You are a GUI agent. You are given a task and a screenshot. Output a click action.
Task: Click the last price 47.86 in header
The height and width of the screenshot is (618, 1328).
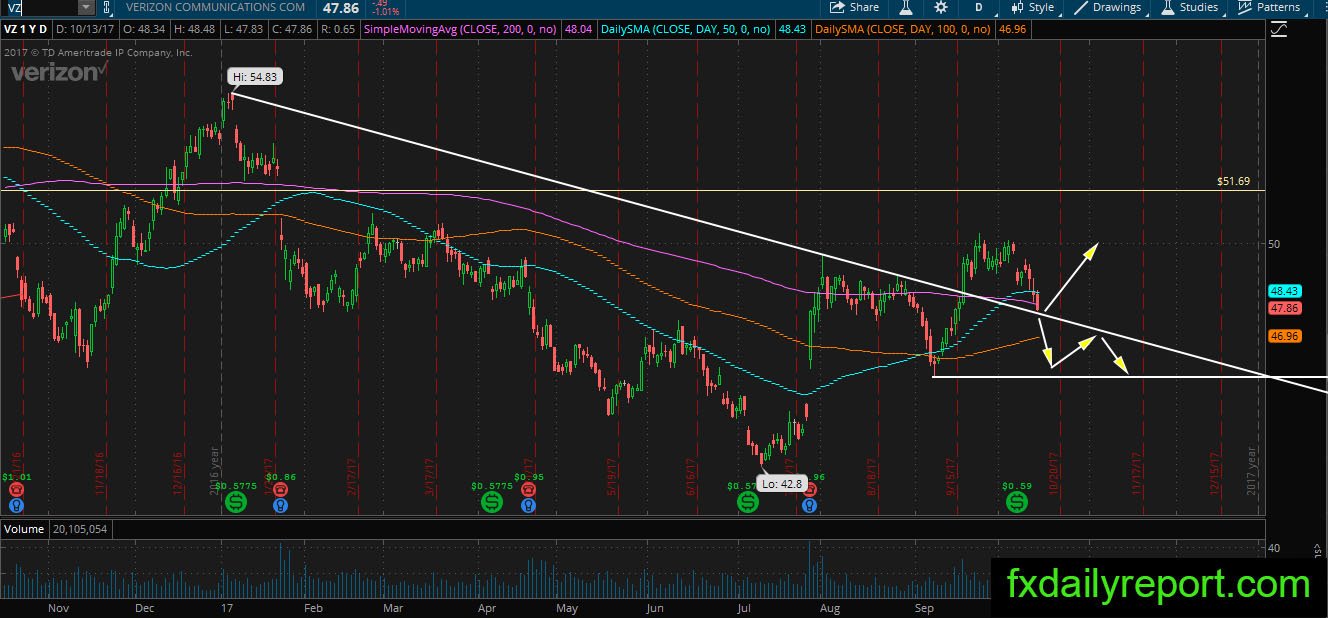tap(341, 7)
